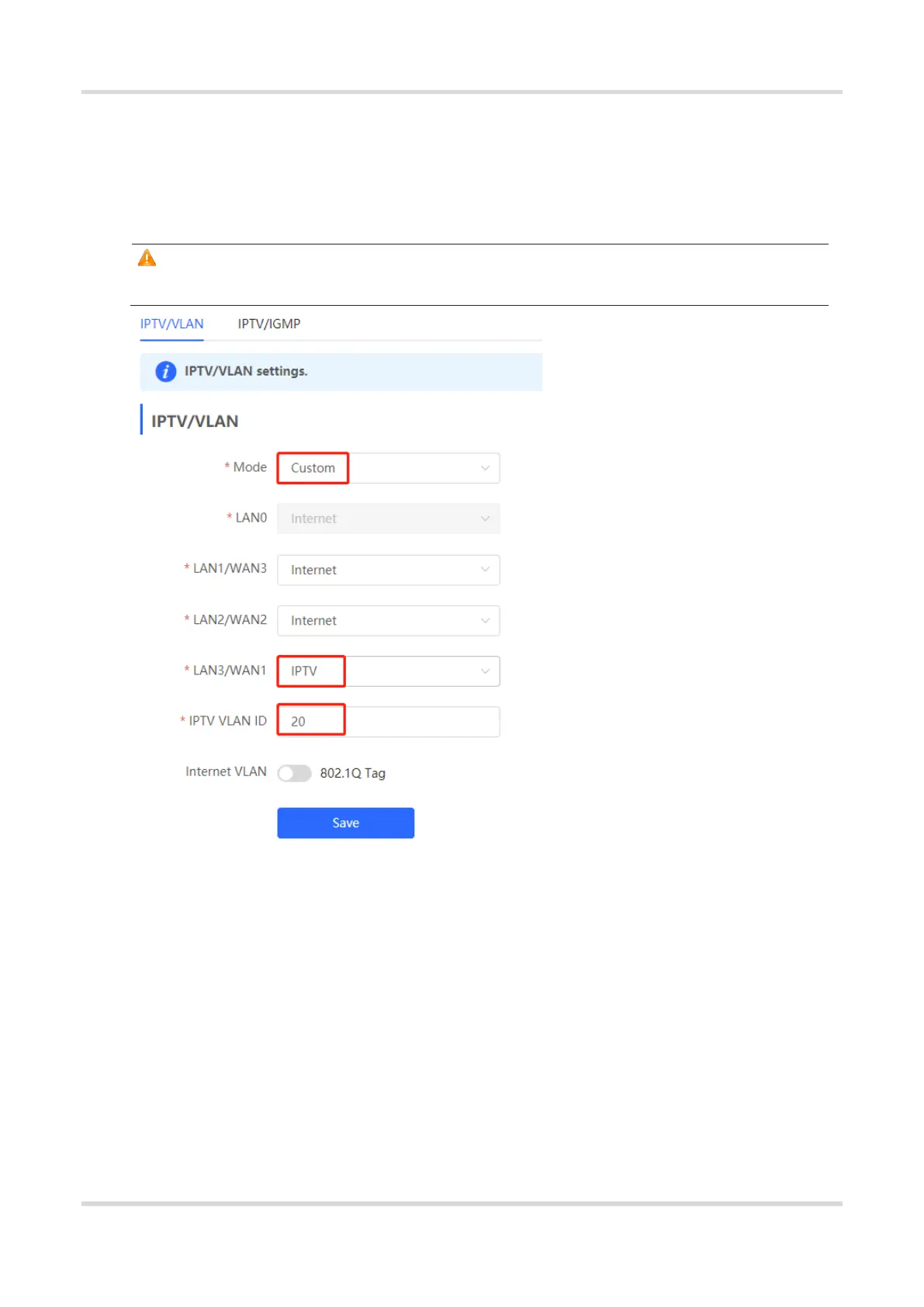Viewport: 924px width, 1307px height.
Task: Click the IPTV VLAN ID input field
Action: click(x=388, y=722)
